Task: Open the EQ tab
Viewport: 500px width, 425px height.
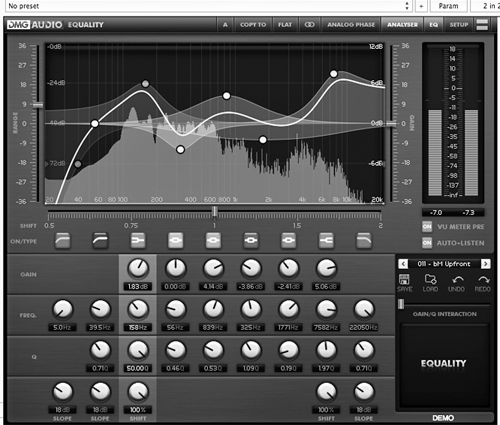Action: pos(433,25)
